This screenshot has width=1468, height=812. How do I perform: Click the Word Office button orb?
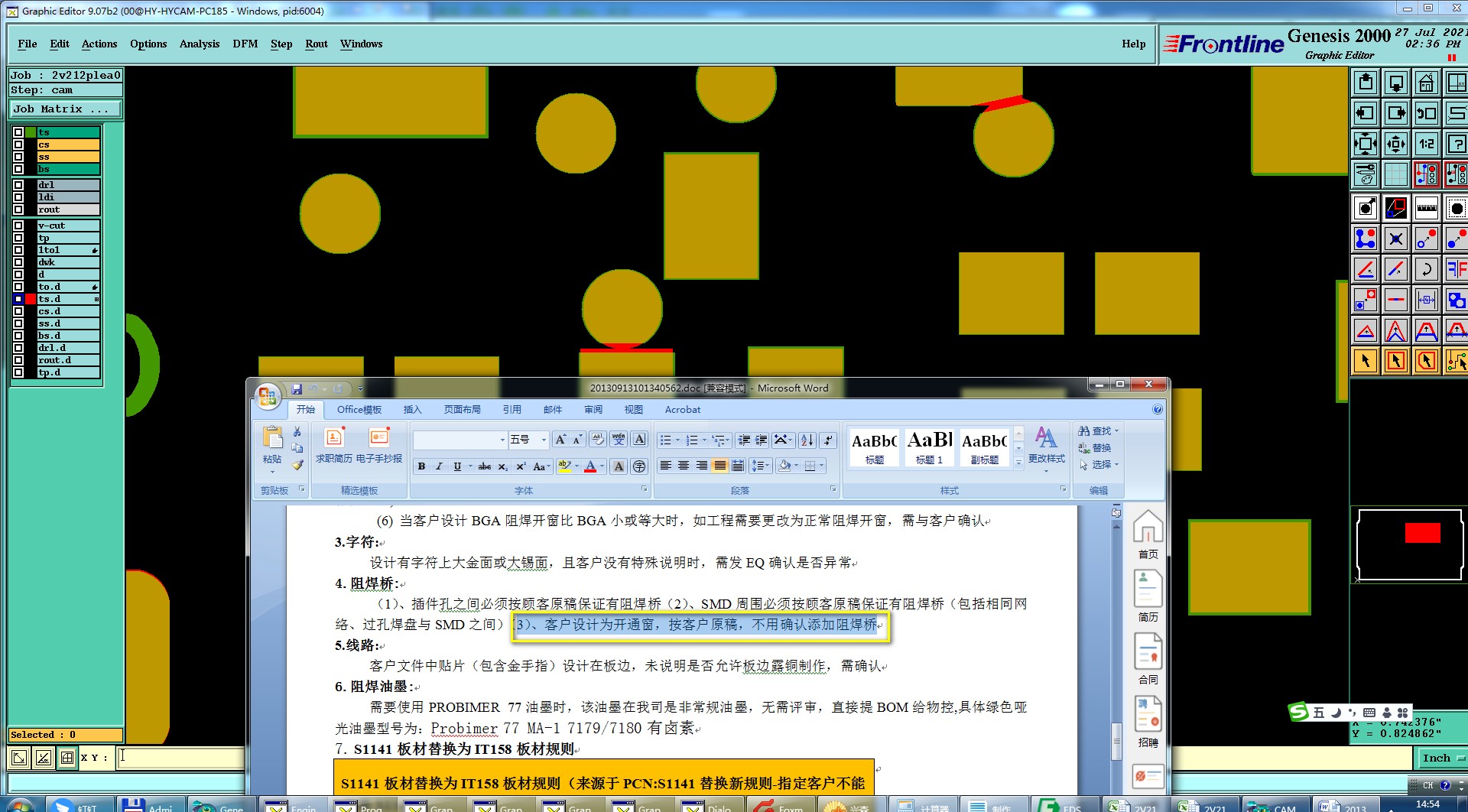(x=268, y=395)
